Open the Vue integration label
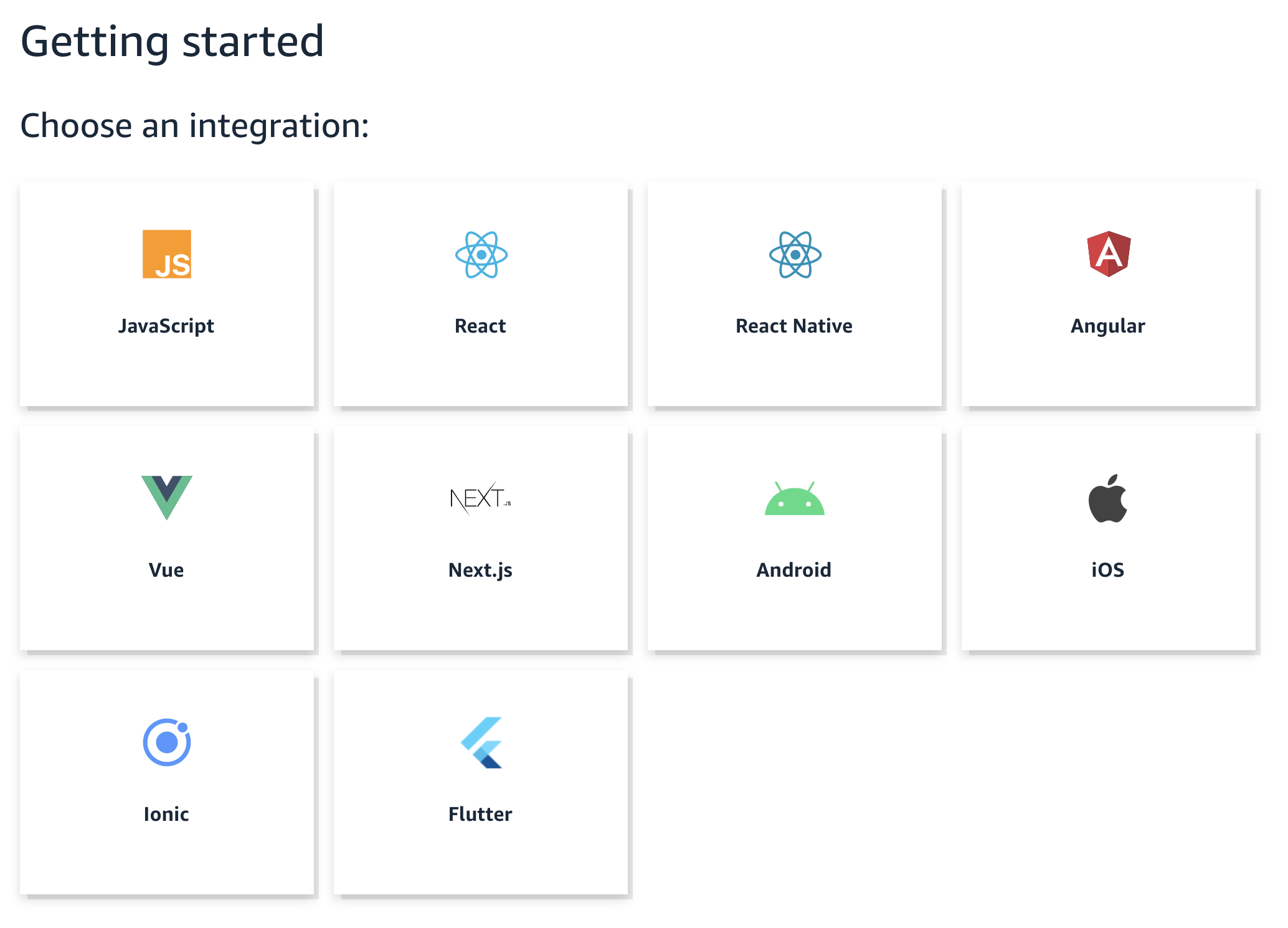The width and height of the screenshot is (1288, 928). 166,570
